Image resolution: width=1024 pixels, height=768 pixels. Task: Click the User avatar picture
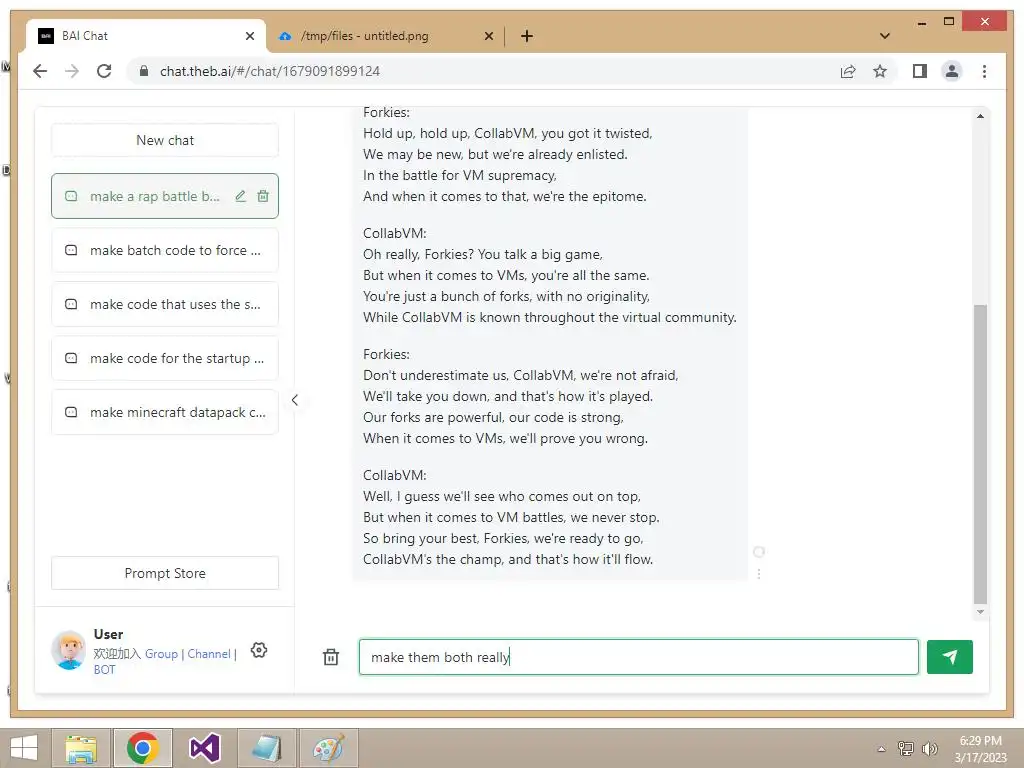tap(69, 650)
